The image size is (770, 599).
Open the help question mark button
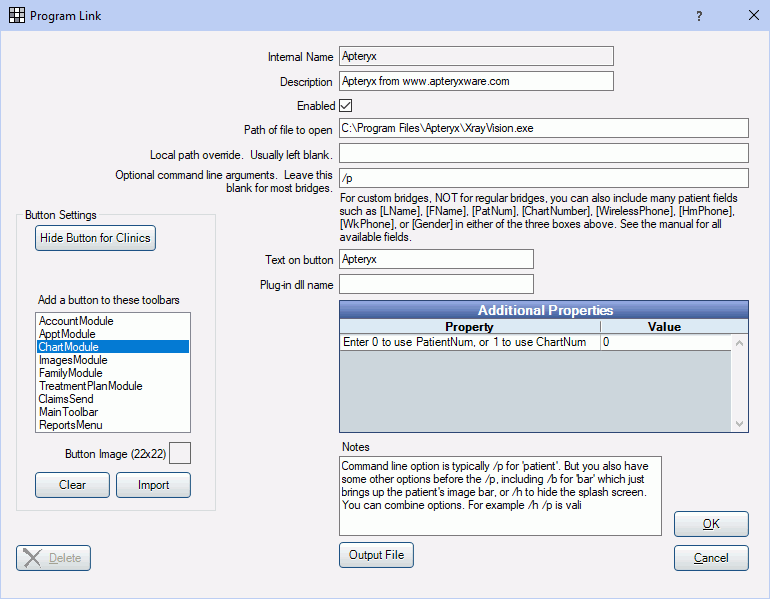coord(699,16)
